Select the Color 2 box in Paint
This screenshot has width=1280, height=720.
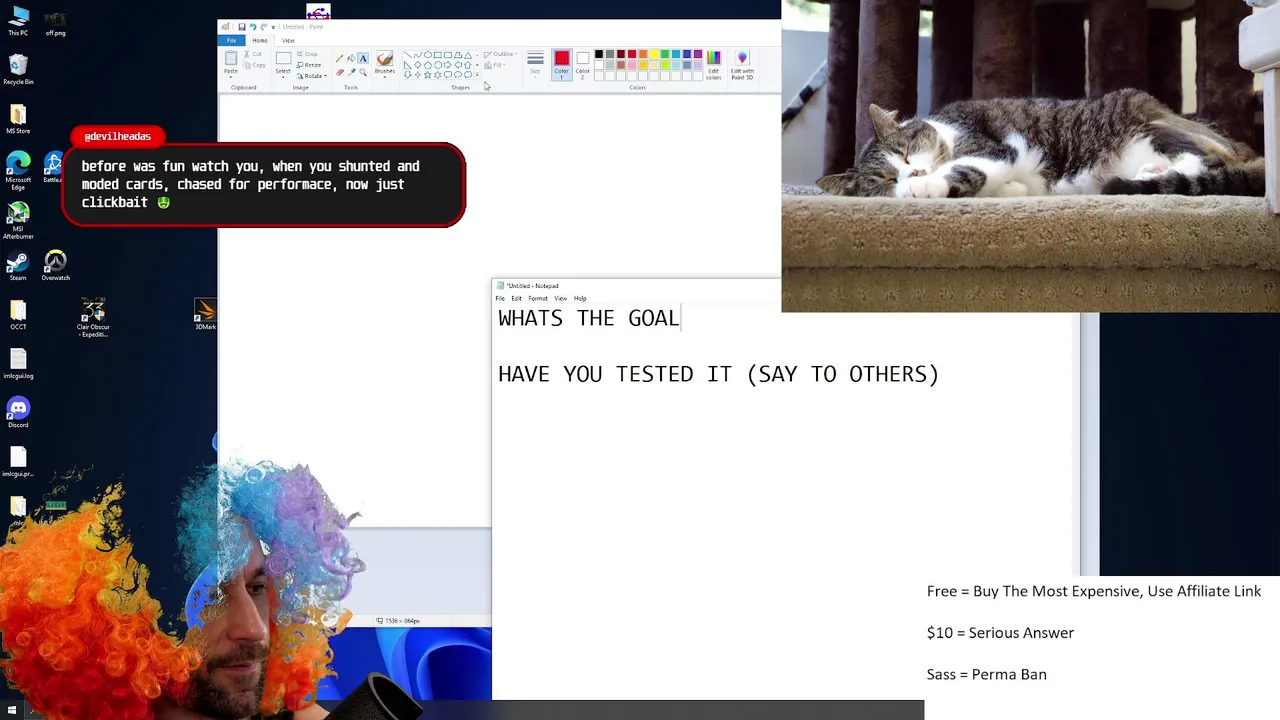[x=583, y=65]
